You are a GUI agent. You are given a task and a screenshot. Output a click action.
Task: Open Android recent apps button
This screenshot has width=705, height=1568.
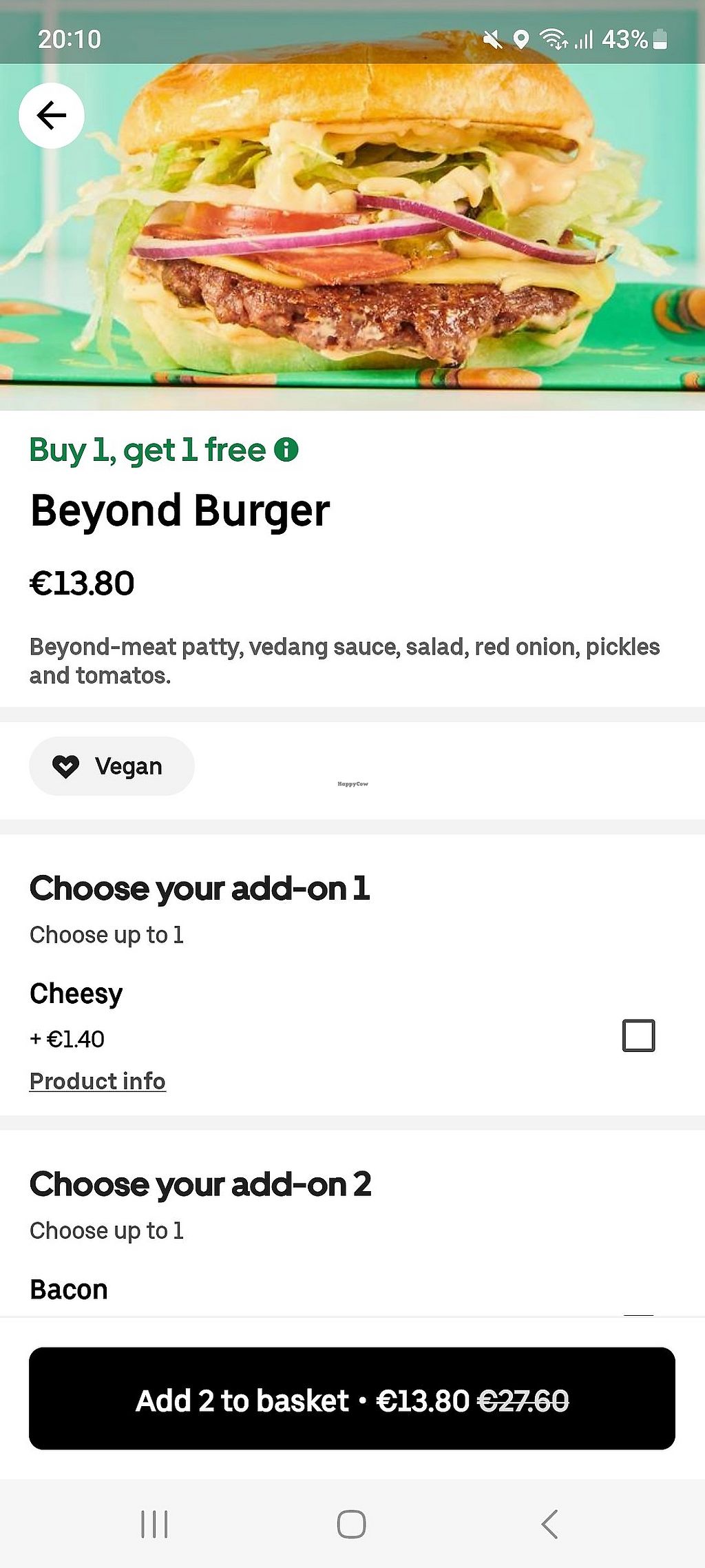pos(154,1524)
